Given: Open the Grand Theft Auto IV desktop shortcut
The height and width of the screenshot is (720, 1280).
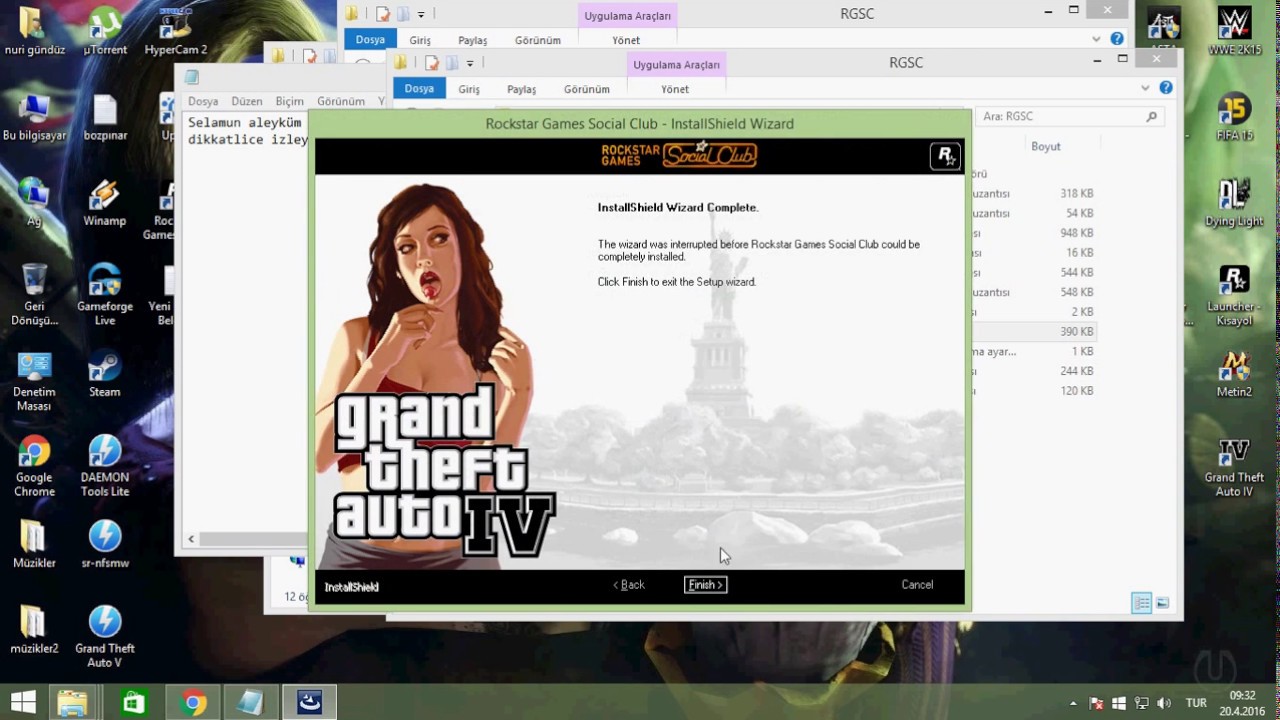Looking at the screenshot, I should tap(1234, 466).
